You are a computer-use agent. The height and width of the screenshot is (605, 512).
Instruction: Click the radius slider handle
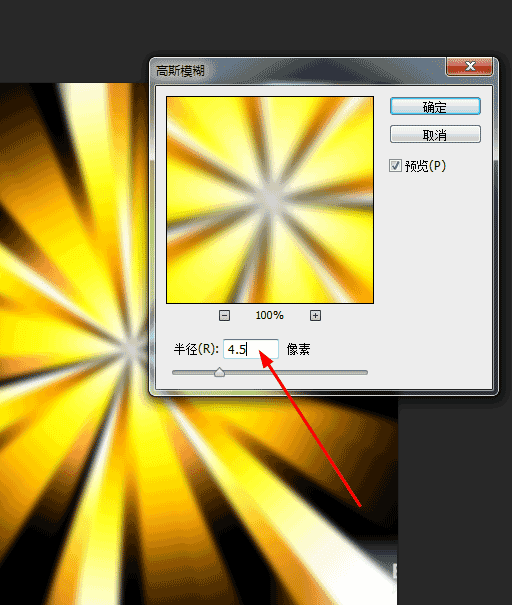click(220, 372)
